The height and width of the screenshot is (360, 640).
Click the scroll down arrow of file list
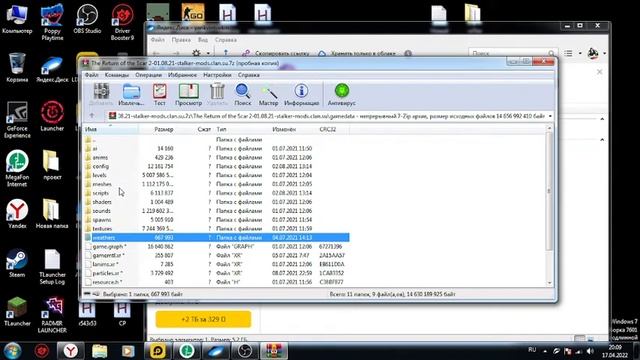(549, 283)
